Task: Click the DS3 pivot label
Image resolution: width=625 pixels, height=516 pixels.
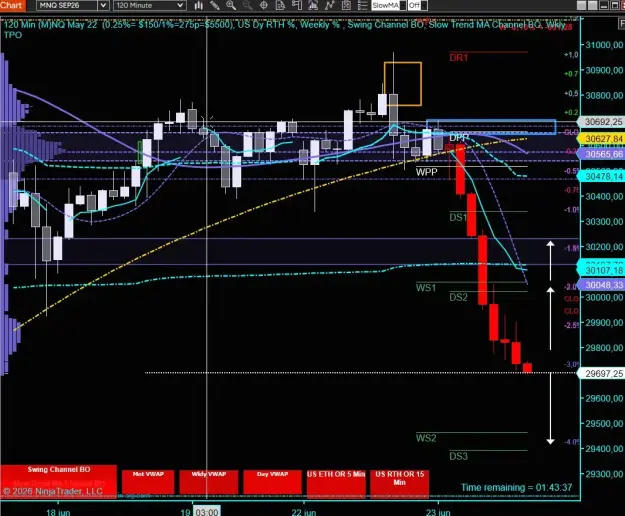Action: click(x=458, y=456)
